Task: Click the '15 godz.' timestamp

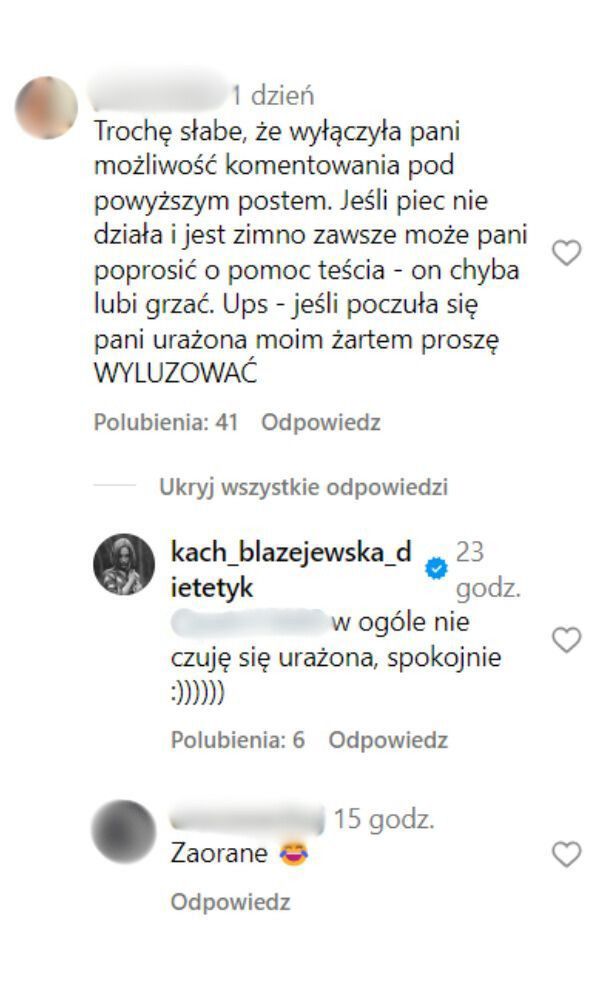Action: (384, 820)
